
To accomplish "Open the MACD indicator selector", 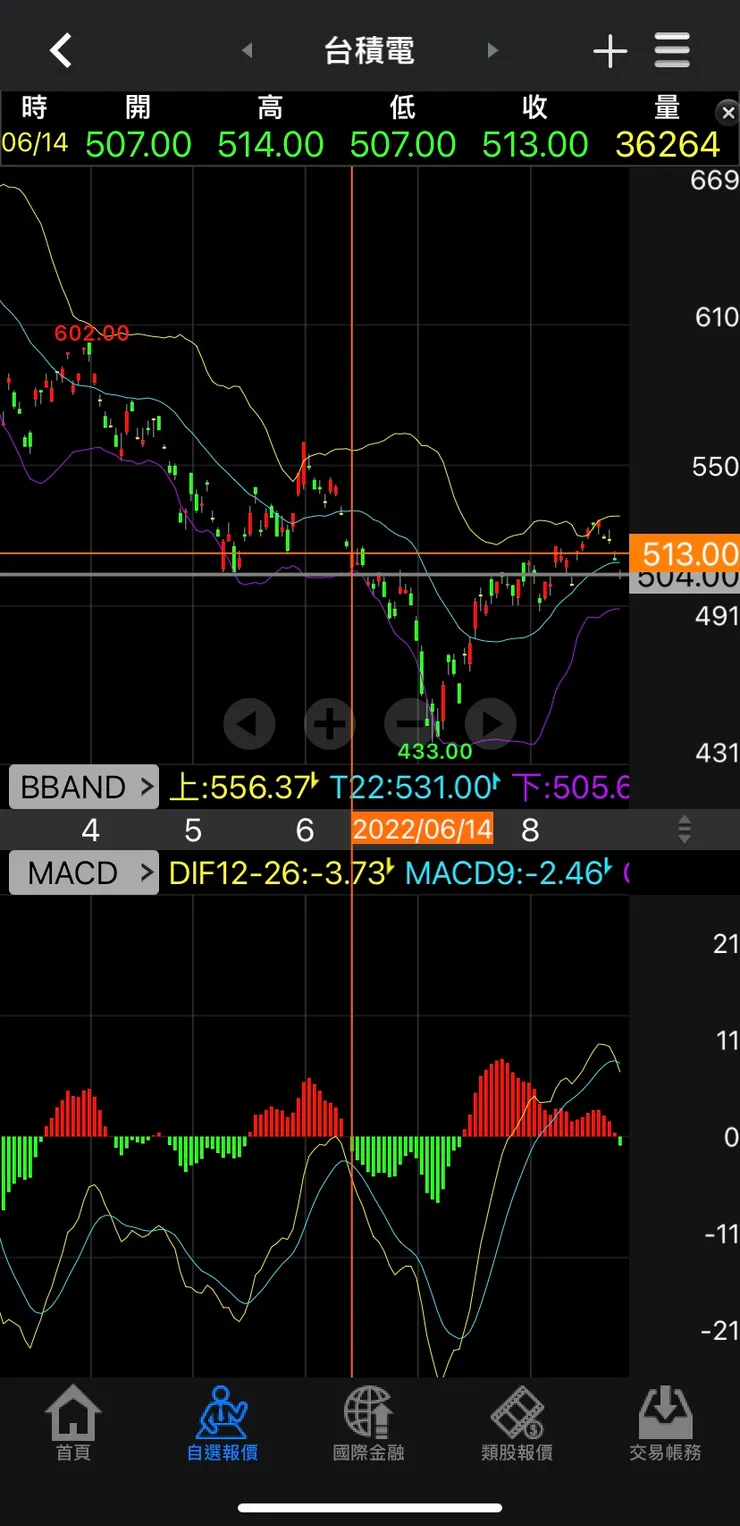I will [x=84, y=873].
